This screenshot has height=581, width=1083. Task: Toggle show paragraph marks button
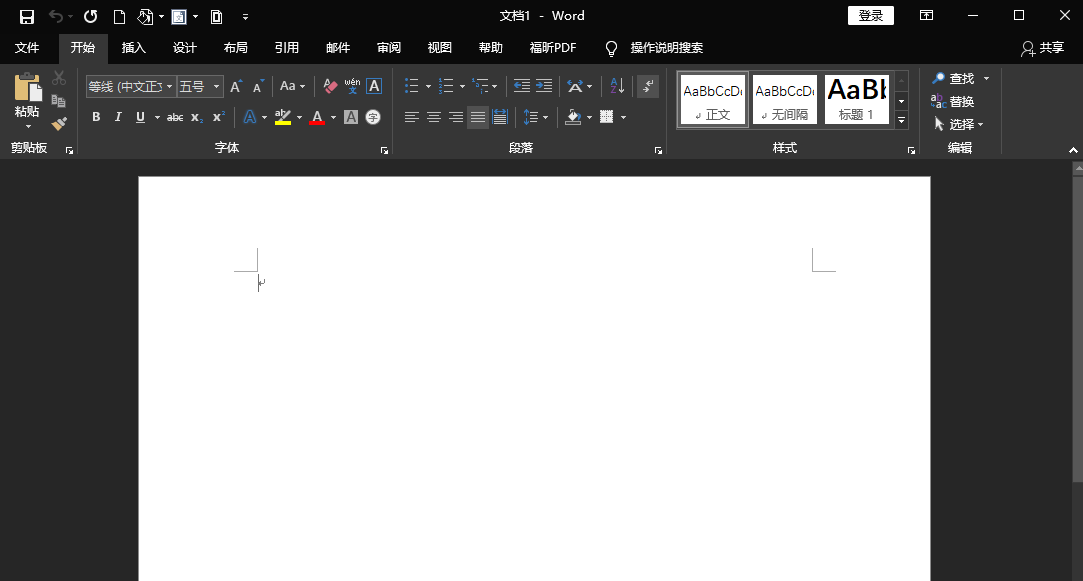pyautogui.click(x=648, y=87)
